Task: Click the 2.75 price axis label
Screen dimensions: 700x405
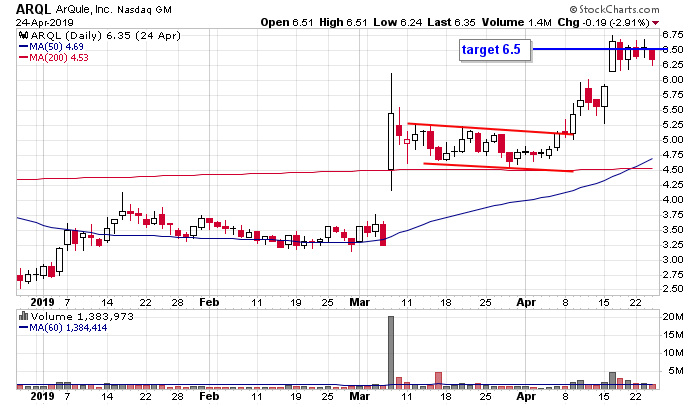Action: (673, 275)
